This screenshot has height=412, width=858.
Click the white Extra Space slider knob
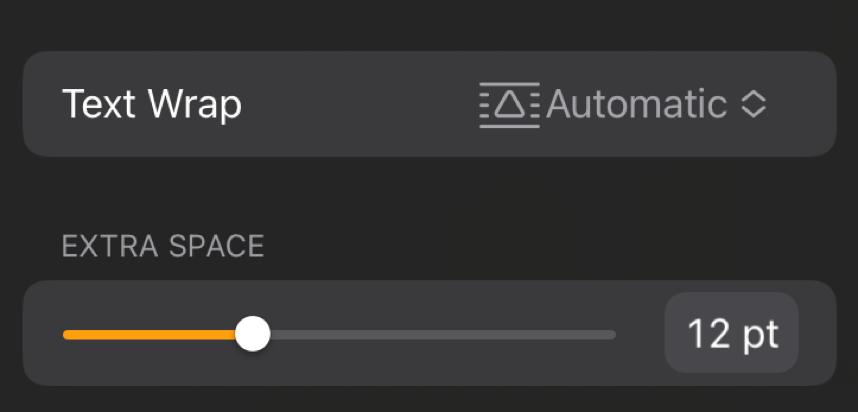coord(253,334)
